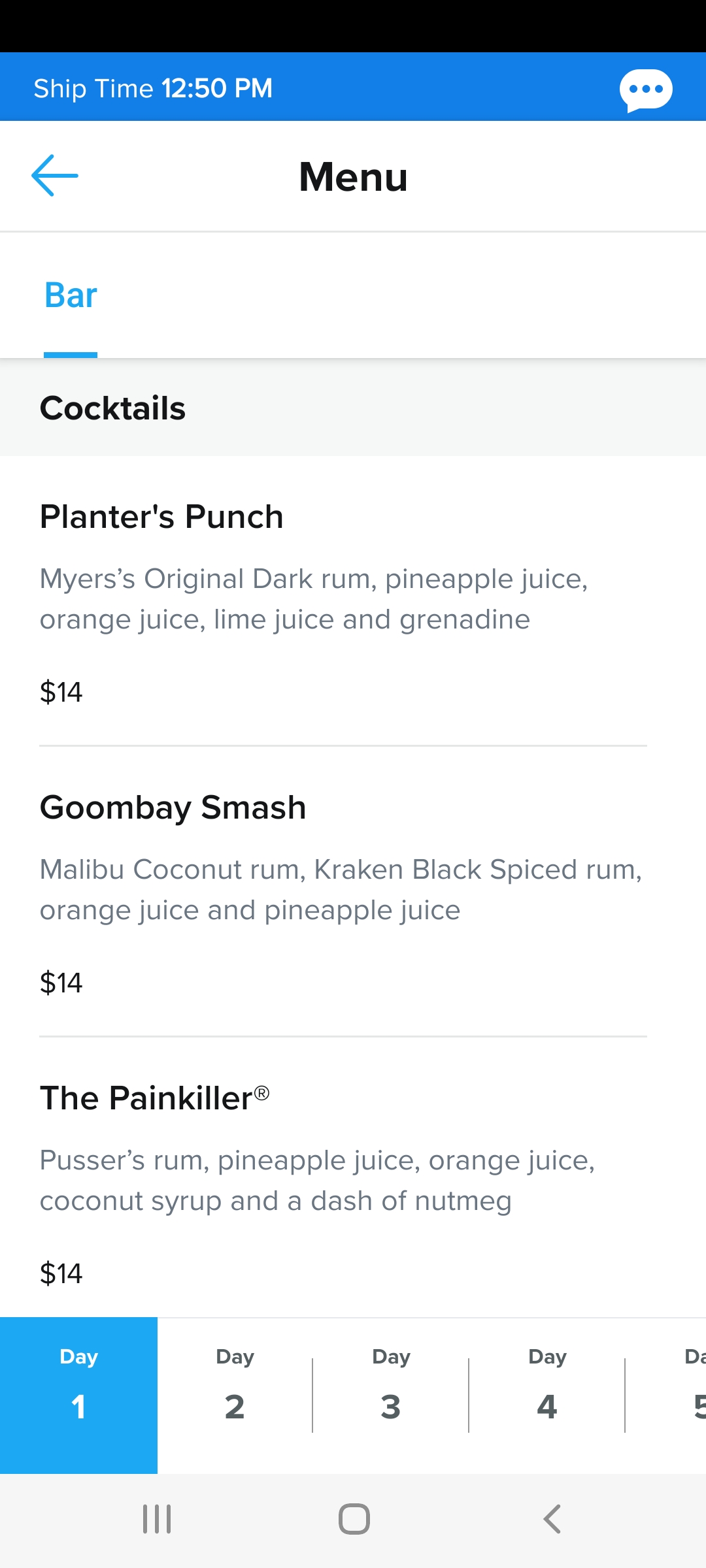The image size is (706, 1568).
Task: Tap Goombay Smash ingredients description
Action: pyautogui.click(x=341, y=890)
